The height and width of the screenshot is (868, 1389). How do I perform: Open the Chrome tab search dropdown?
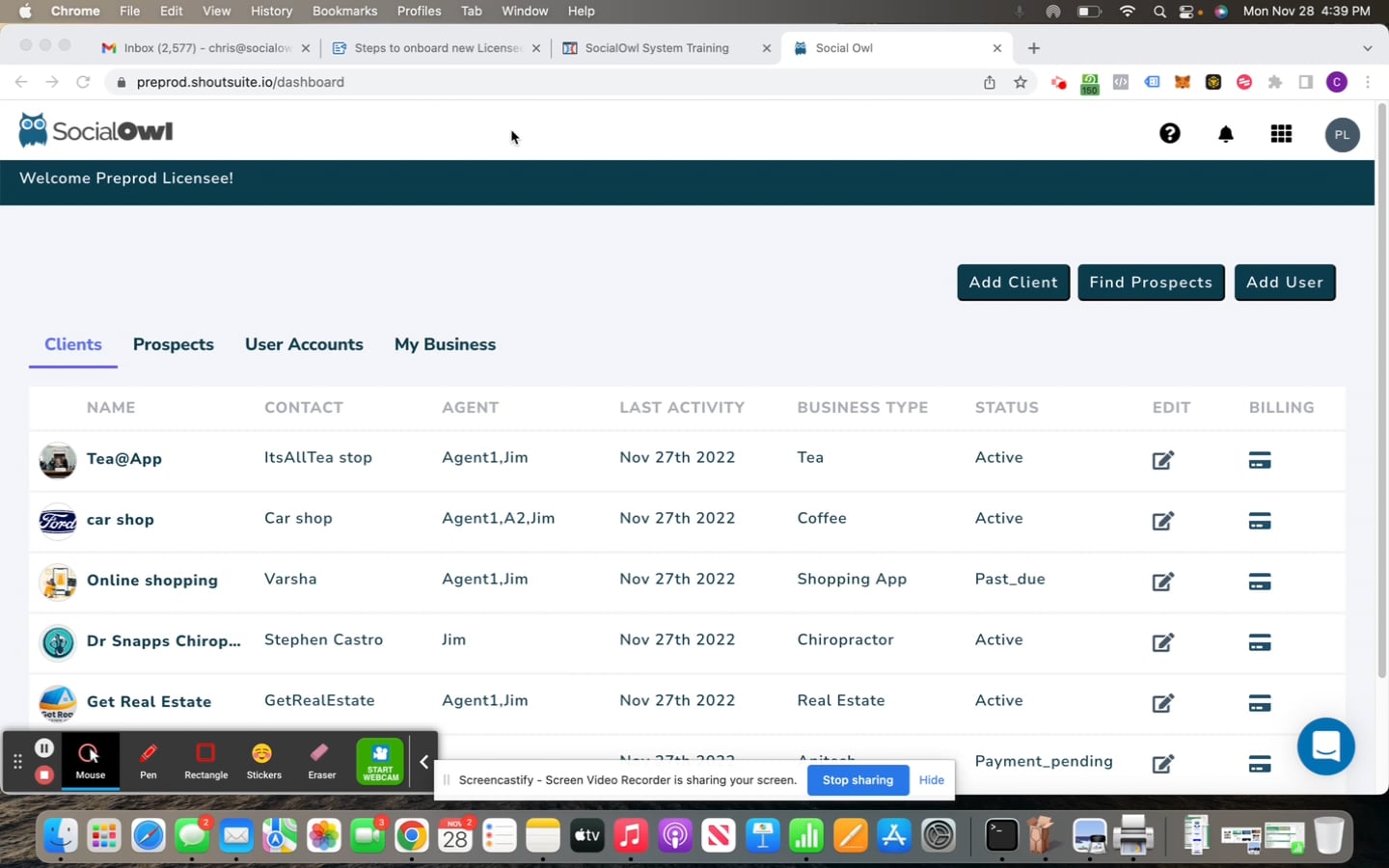[1367, 48]
